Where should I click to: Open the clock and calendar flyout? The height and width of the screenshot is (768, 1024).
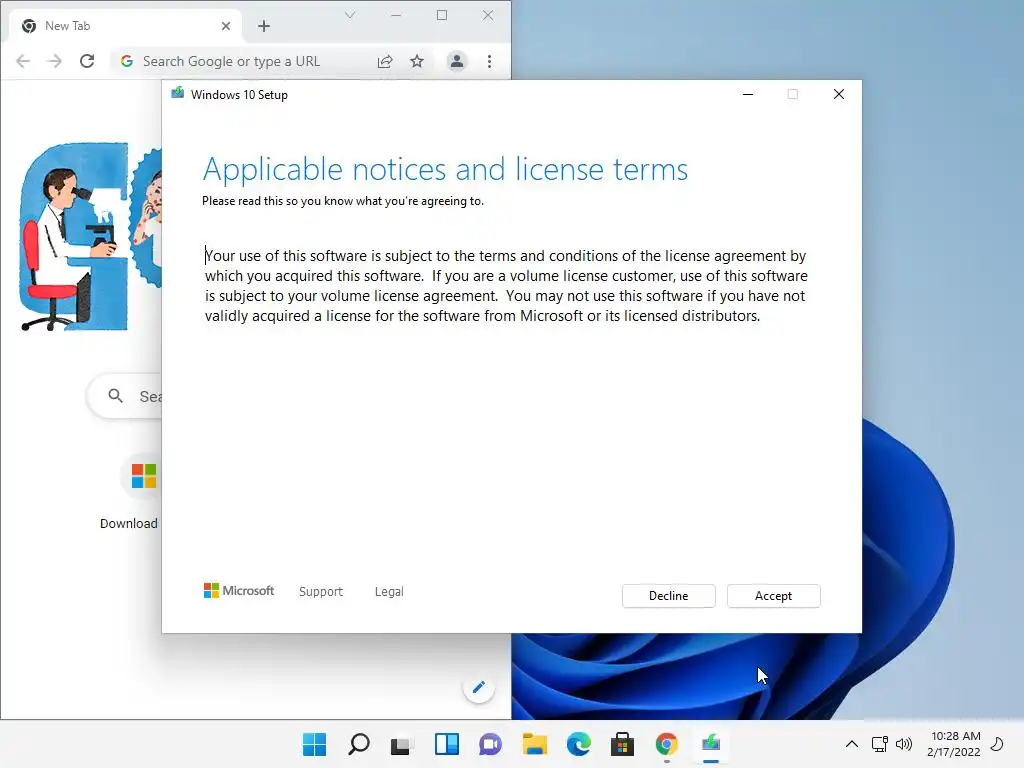click(953, 744)
